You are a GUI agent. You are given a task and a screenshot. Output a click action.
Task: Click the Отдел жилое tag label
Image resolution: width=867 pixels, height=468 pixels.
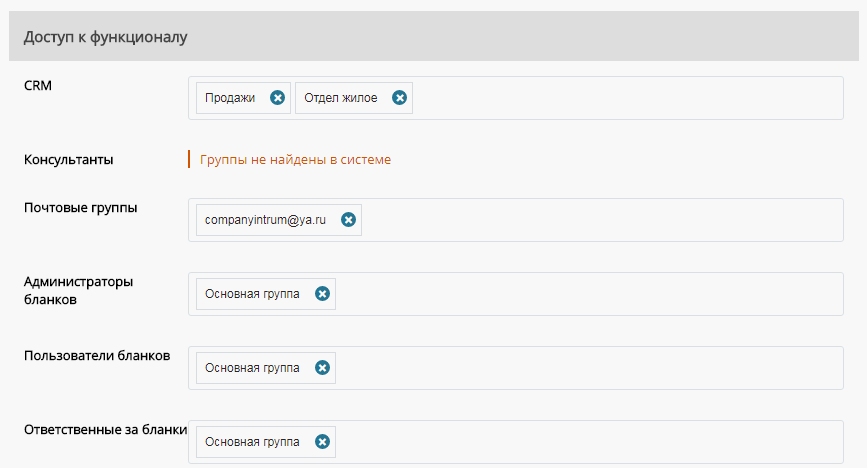(x=341, y=98)
